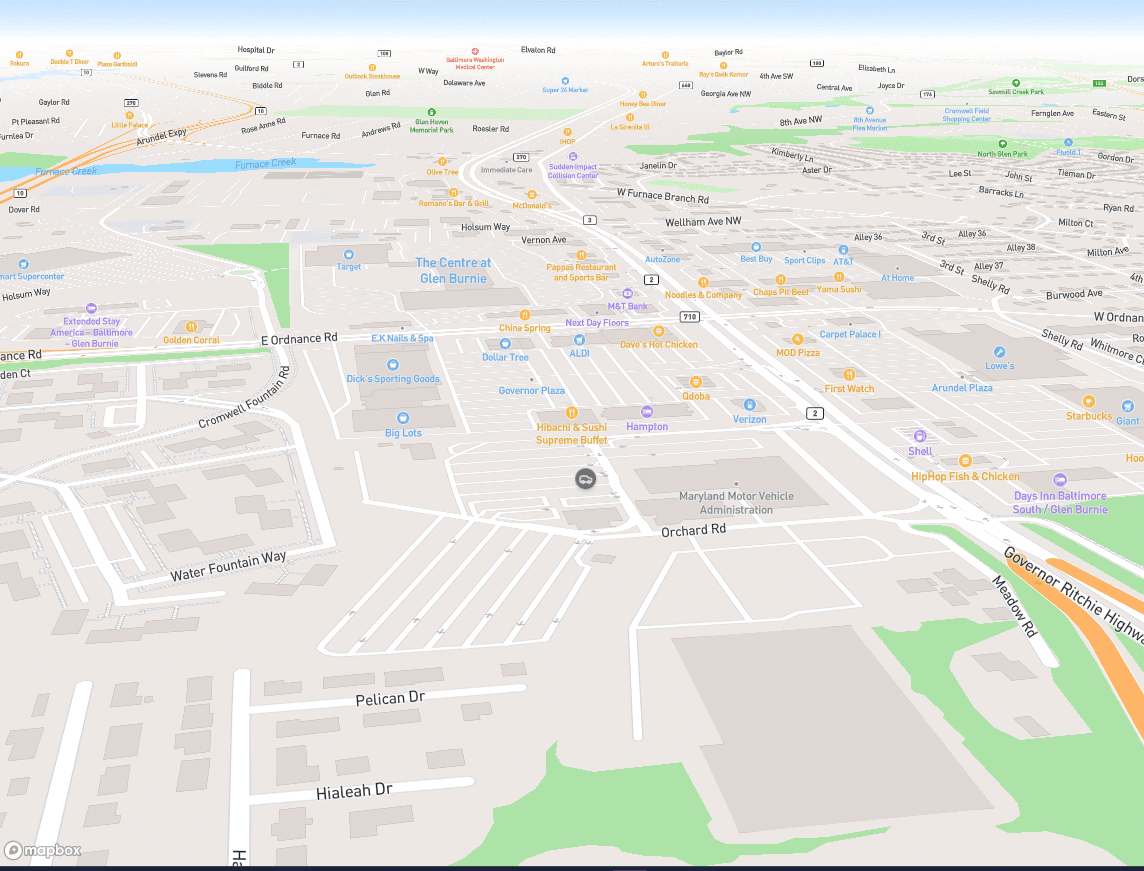Click the Sudden Impact Collision Center icon
1144x871 pixels.
coord(573,157)
